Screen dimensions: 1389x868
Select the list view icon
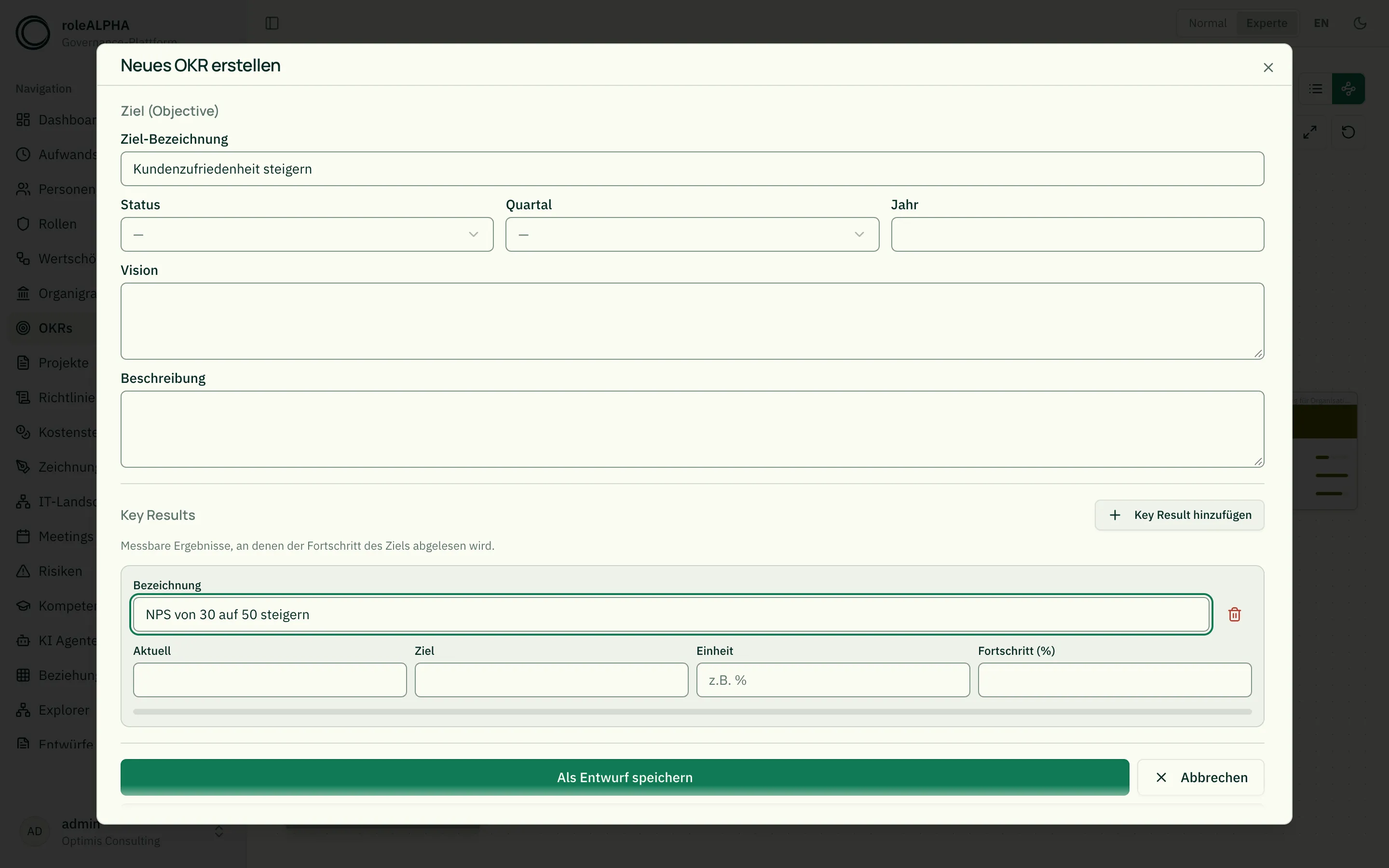[1316, 89]
